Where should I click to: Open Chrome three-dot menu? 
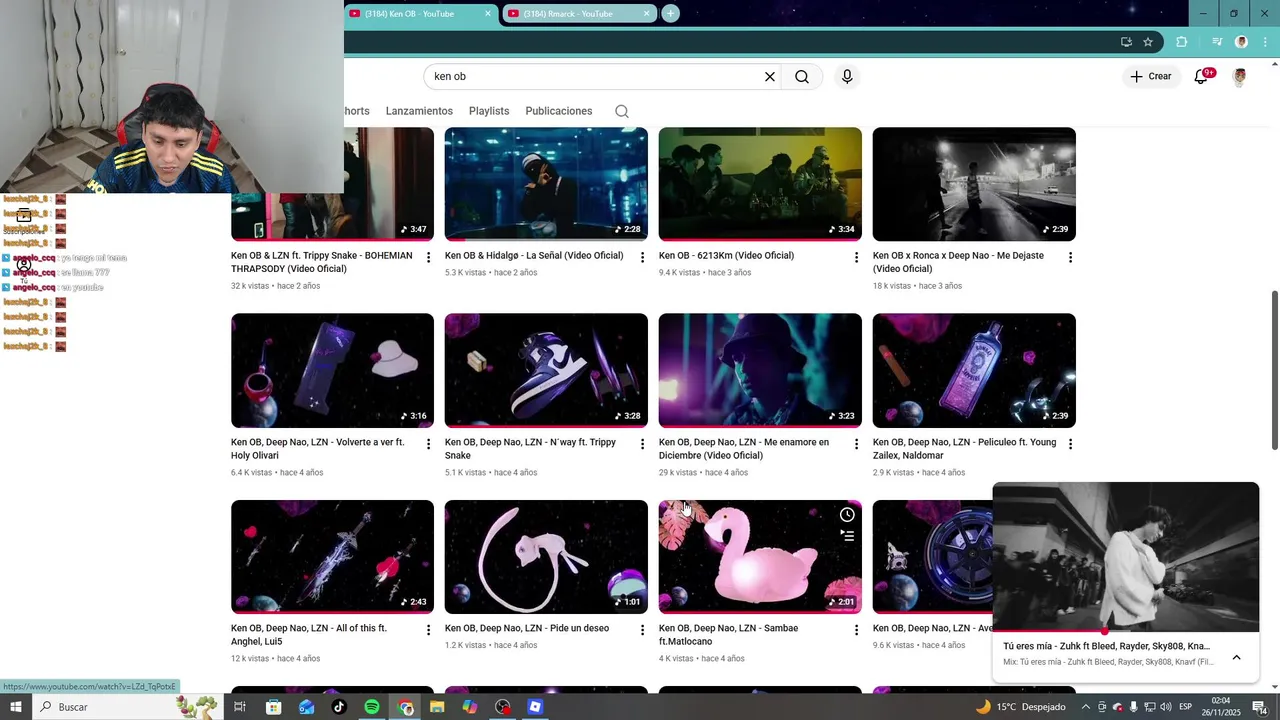1266,42
